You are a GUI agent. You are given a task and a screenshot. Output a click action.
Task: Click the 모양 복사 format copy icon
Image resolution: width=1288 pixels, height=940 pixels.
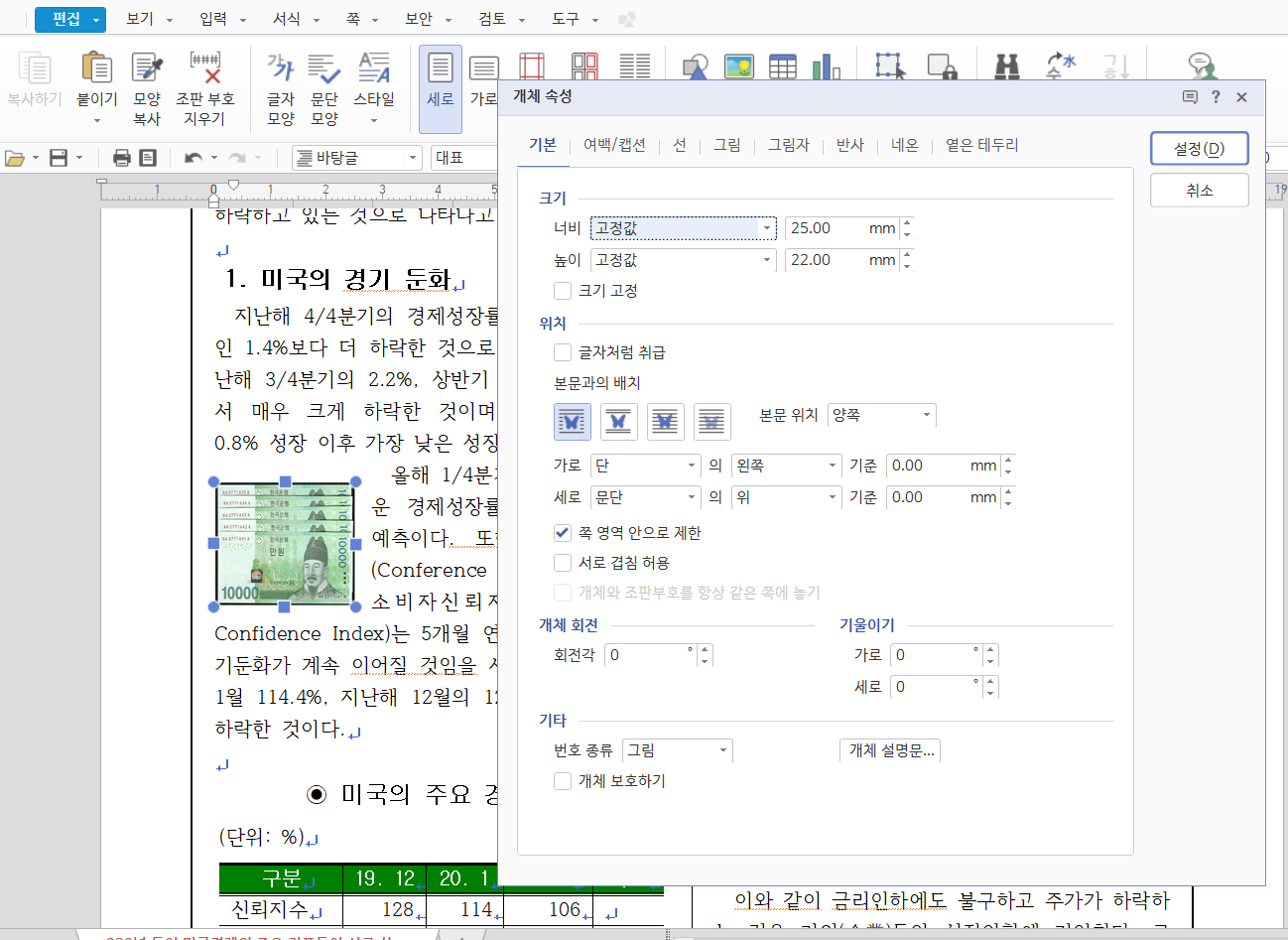pos(147,69)
